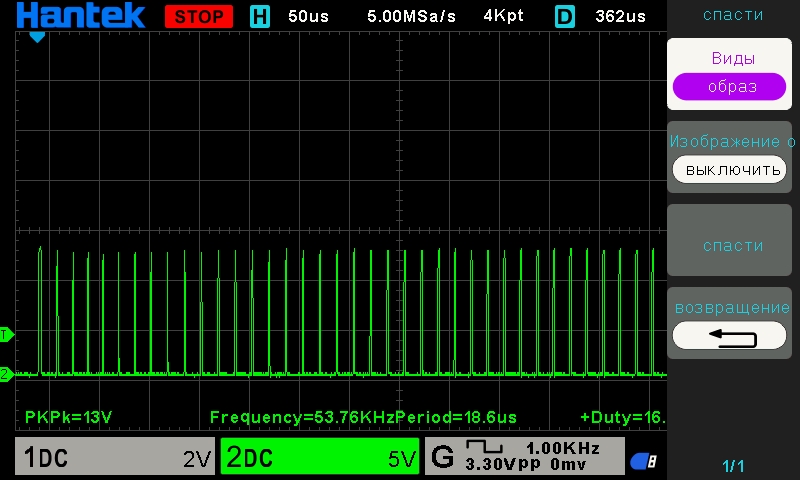Click the 362us delay value
Image resolution: width=800 pixels, height=480 pixels.
[619, 16]
